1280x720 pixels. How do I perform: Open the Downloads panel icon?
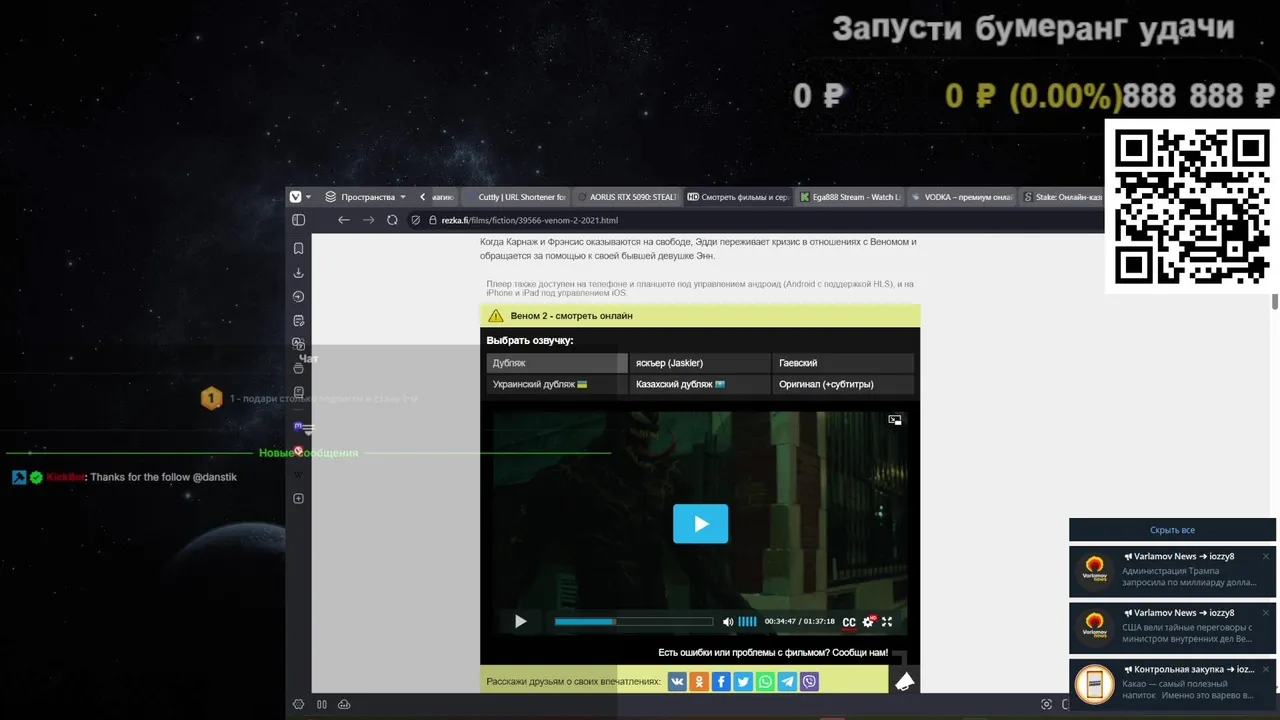click(x=298, y=273)
